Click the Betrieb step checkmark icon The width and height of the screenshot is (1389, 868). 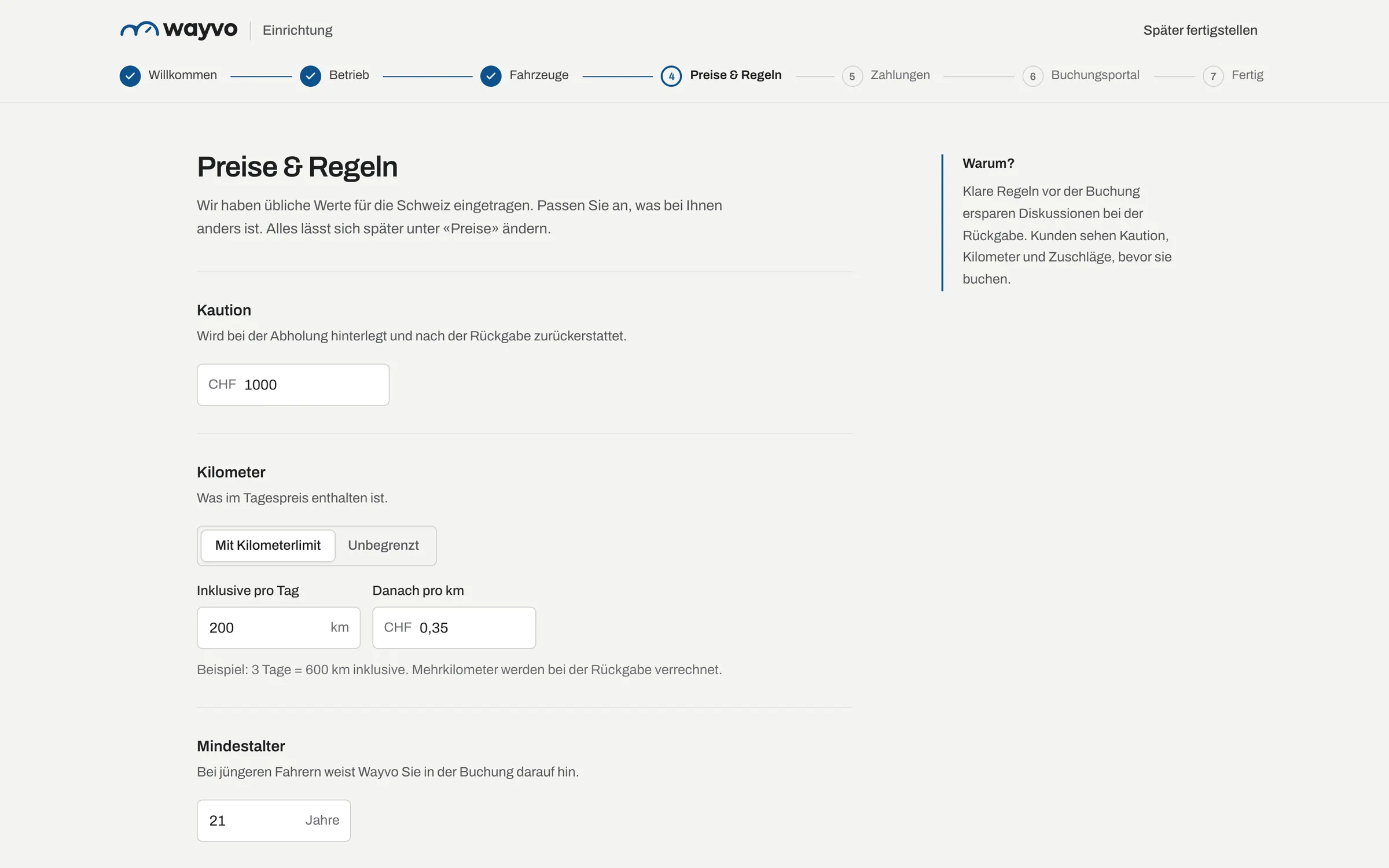[x=311, y=76]
